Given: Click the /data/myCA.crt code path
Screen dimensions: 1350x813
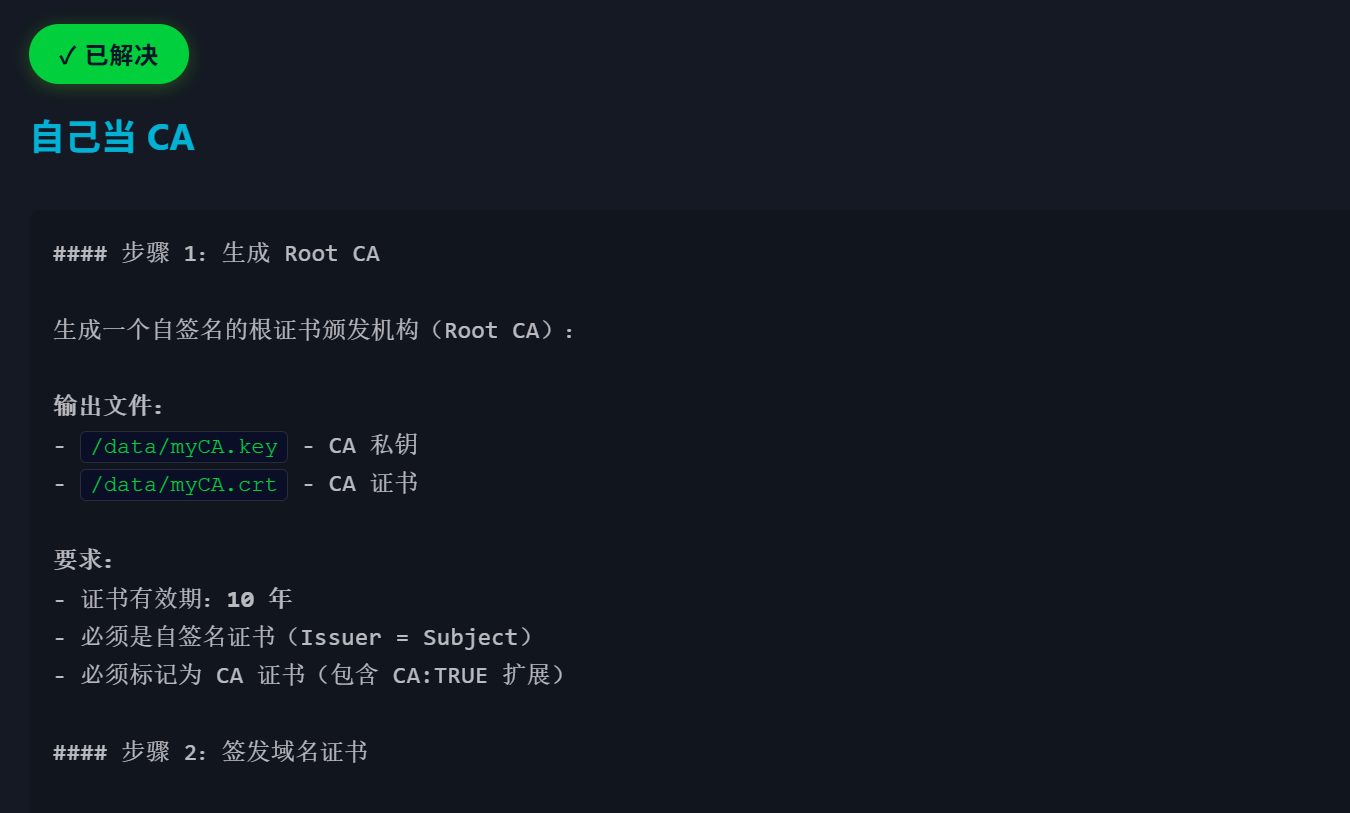Looking at the screenshot, I should tap(184, 485).
